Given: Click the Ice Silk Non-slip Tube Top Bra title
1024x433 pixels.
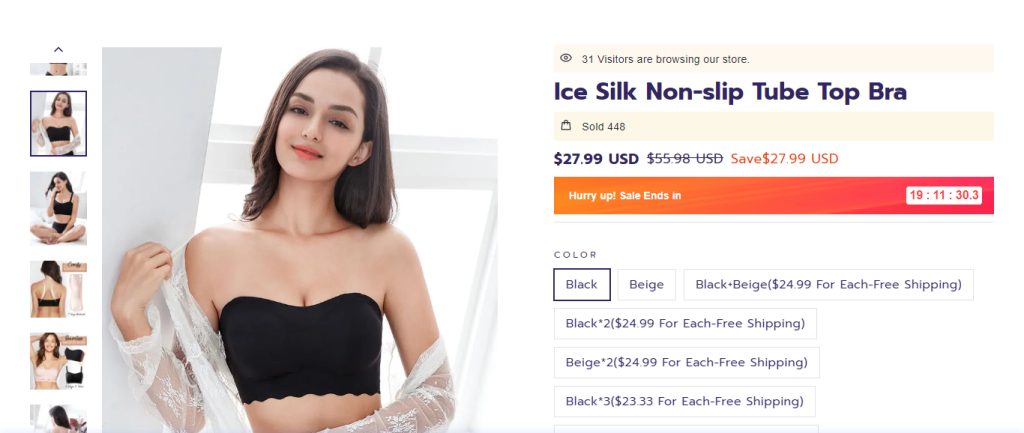Looking at the screenshot, I should [730, 93].
